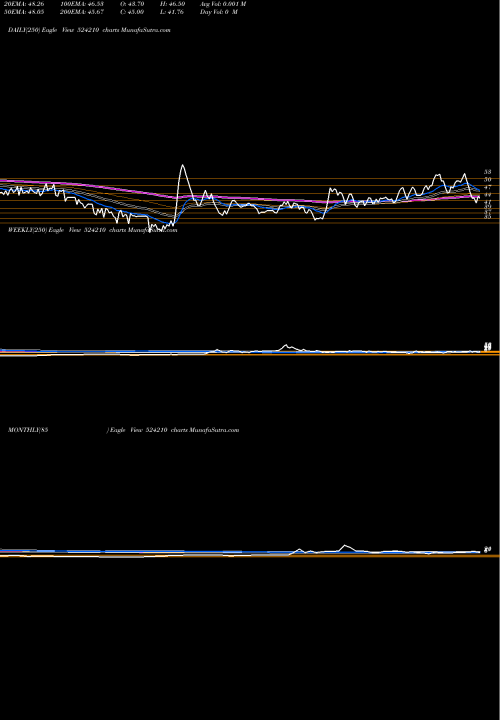500x720 pixels.
Task: Select the open price 'O:' value
Action: (131, 4)
